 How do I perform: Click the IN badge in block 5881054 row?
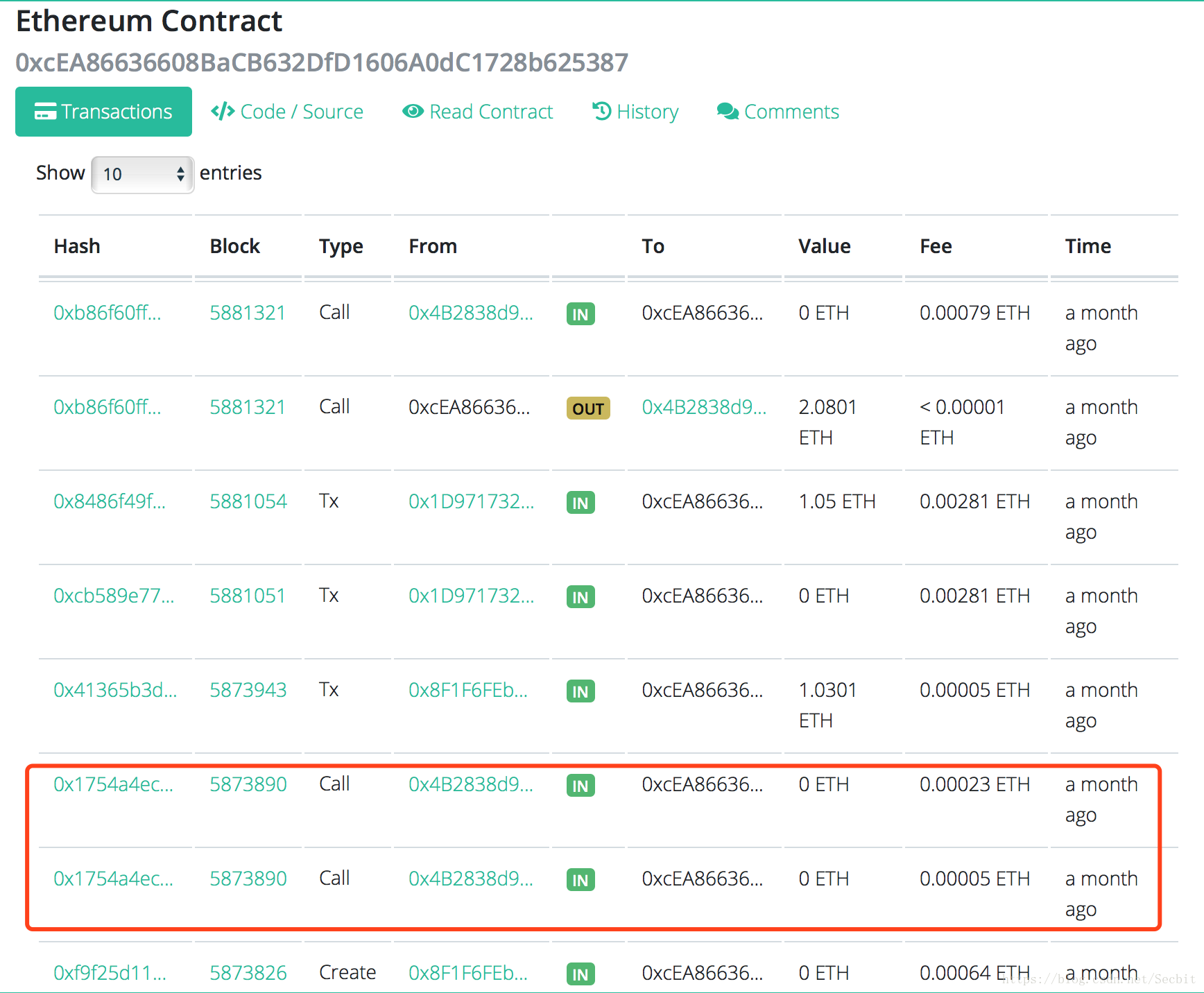coord(580,503)
